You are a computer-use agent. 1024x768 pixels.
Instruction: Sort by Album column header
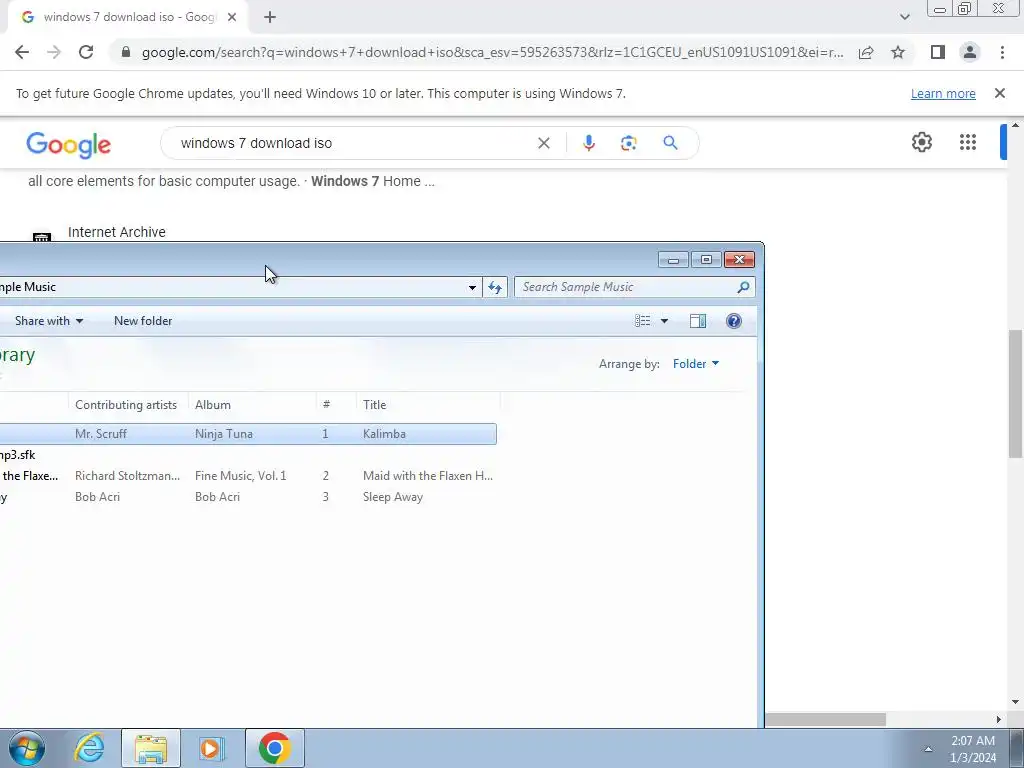[252, 405]
